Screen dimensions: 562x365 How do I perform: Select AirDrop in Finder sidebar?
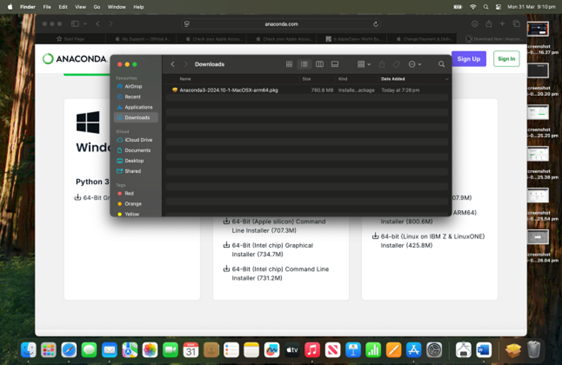133,86
